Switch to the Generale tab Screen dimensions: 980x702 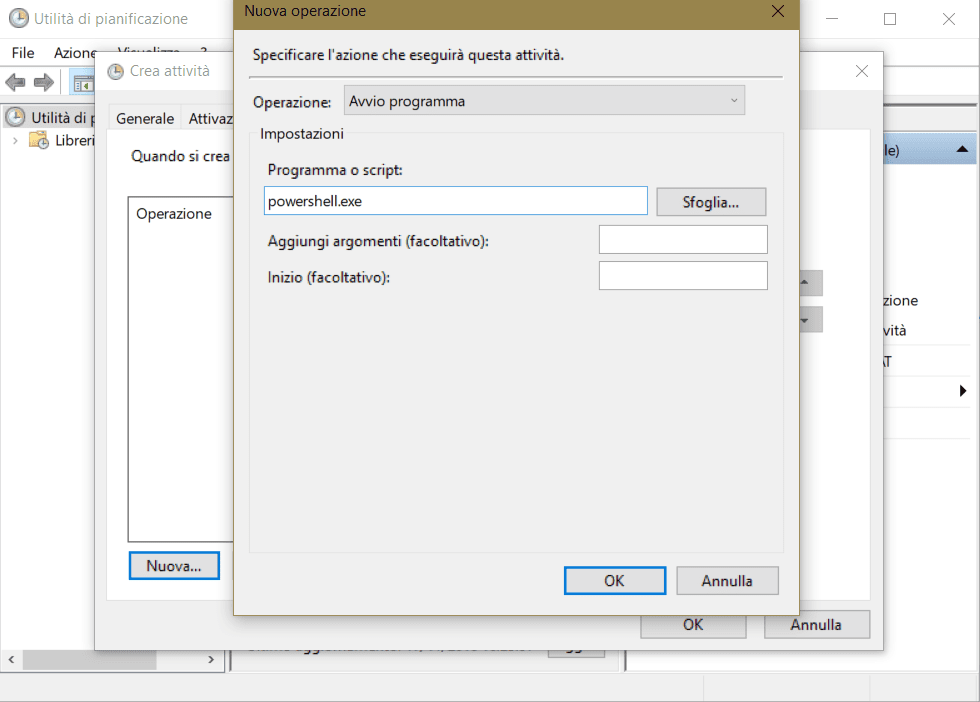pyautogui.click(x=144, y=118)
